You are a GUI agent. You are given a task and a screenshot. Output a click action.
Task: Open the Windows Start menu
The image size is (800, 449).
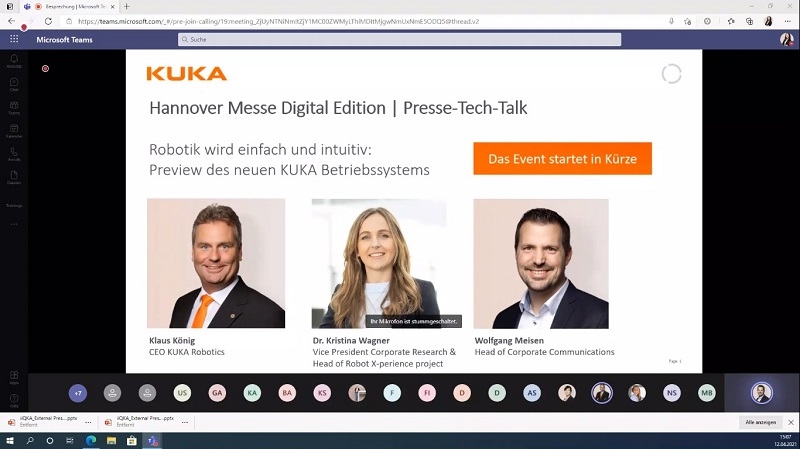pos(10,440)
